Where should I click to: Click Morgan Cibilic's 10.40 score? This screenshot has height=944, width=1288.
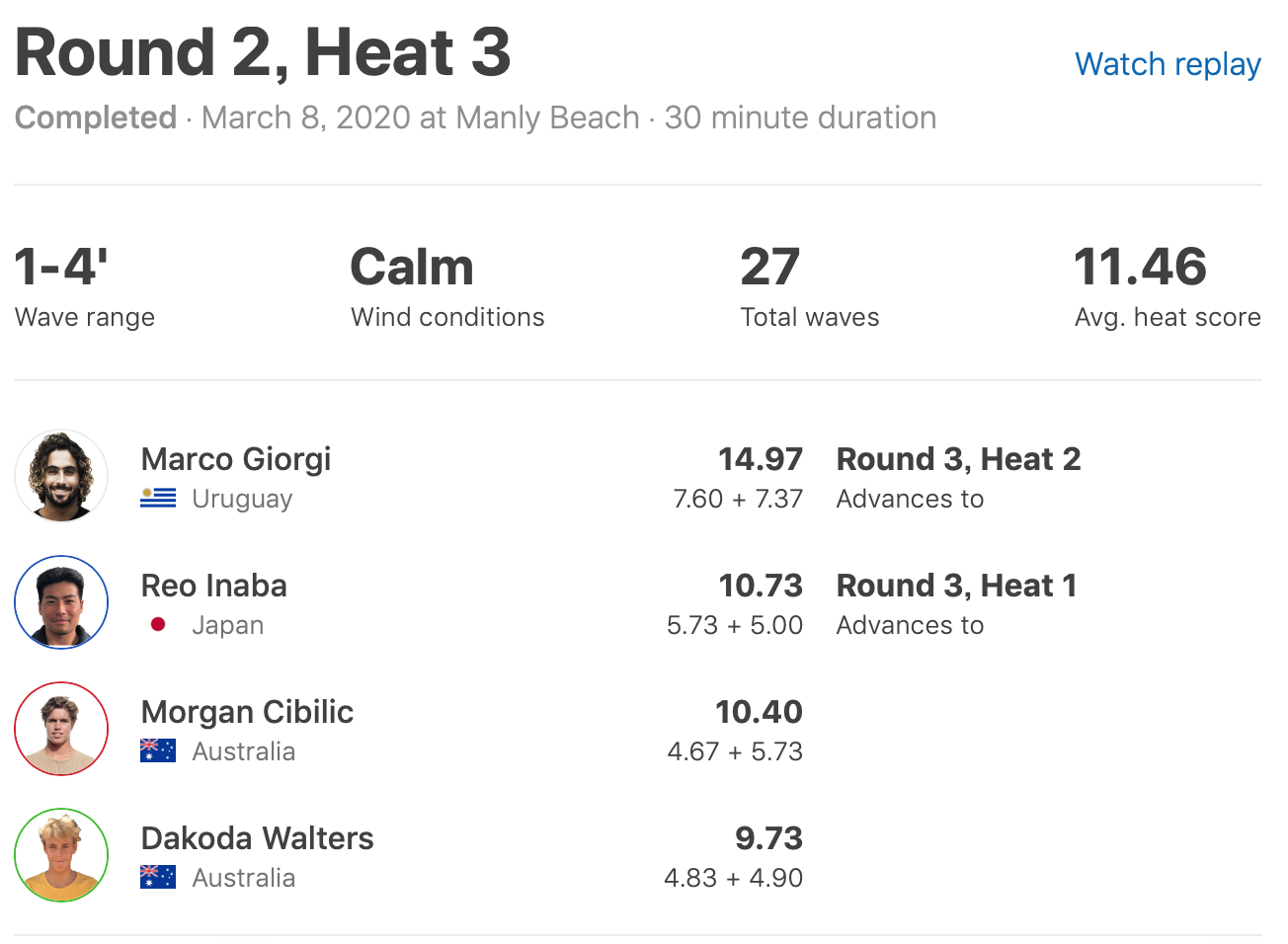pyautogui.click(x=759, y=712)
